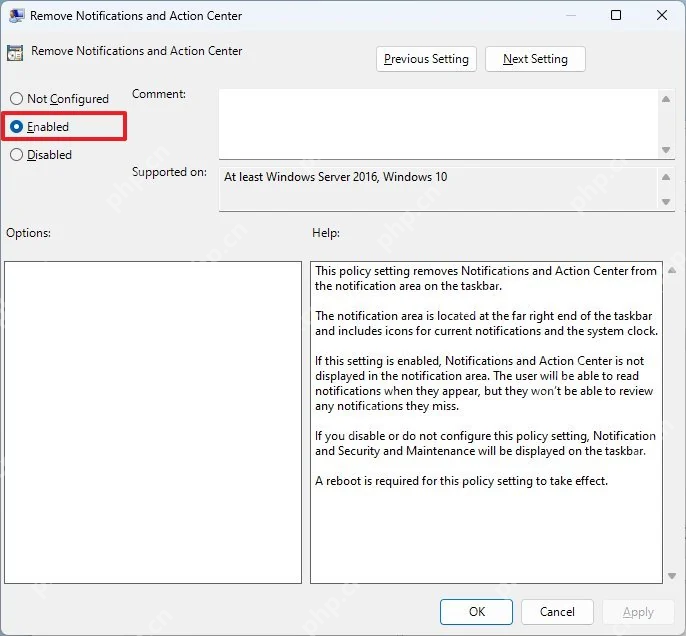Image resolution: width=686 pixels, height=636 pixels.
Task: Close the Remove Notifications dialog
Action: point(662,15)
